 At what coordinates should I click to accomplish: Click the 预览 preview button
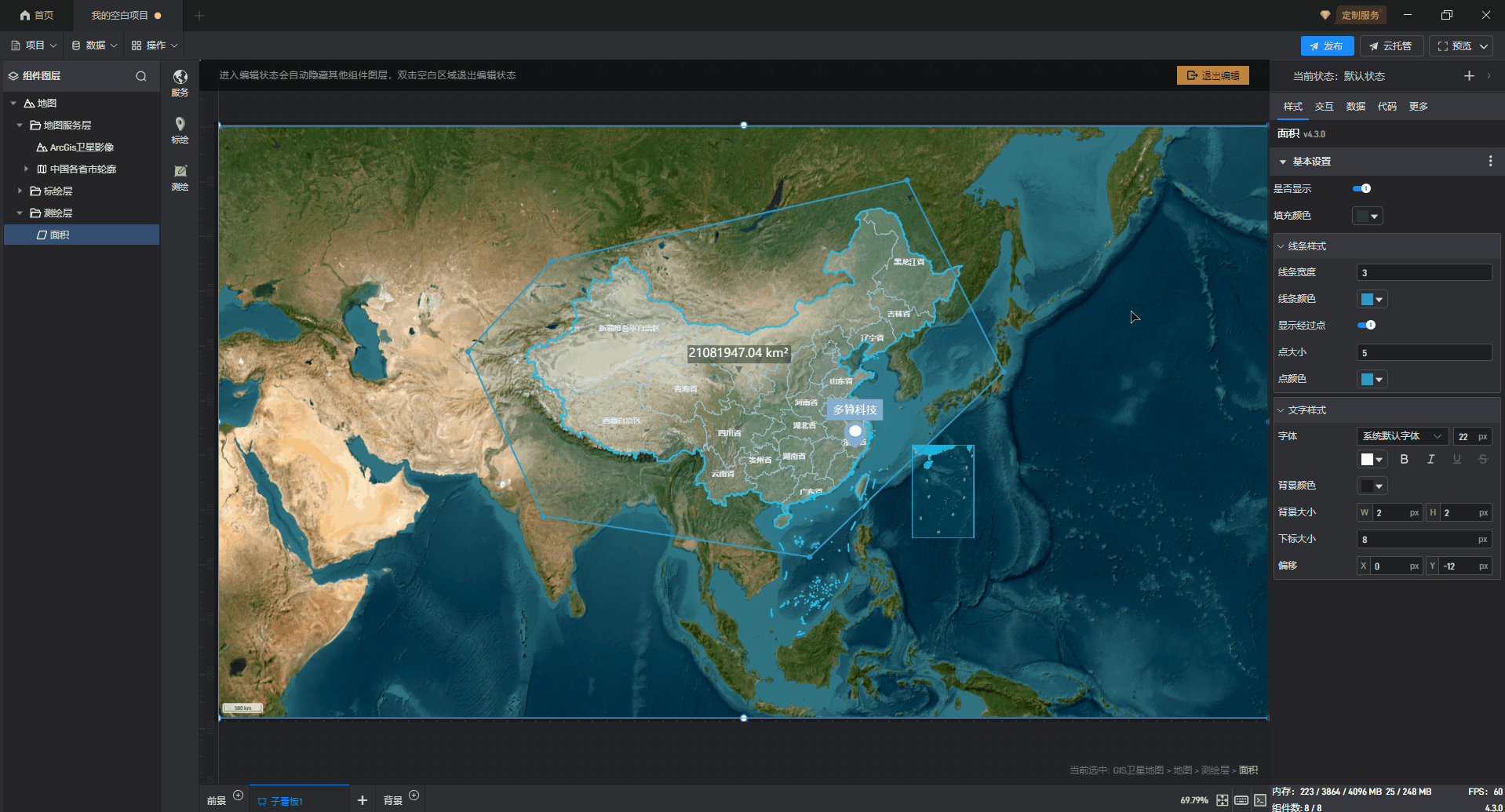tap(1454, 46)
